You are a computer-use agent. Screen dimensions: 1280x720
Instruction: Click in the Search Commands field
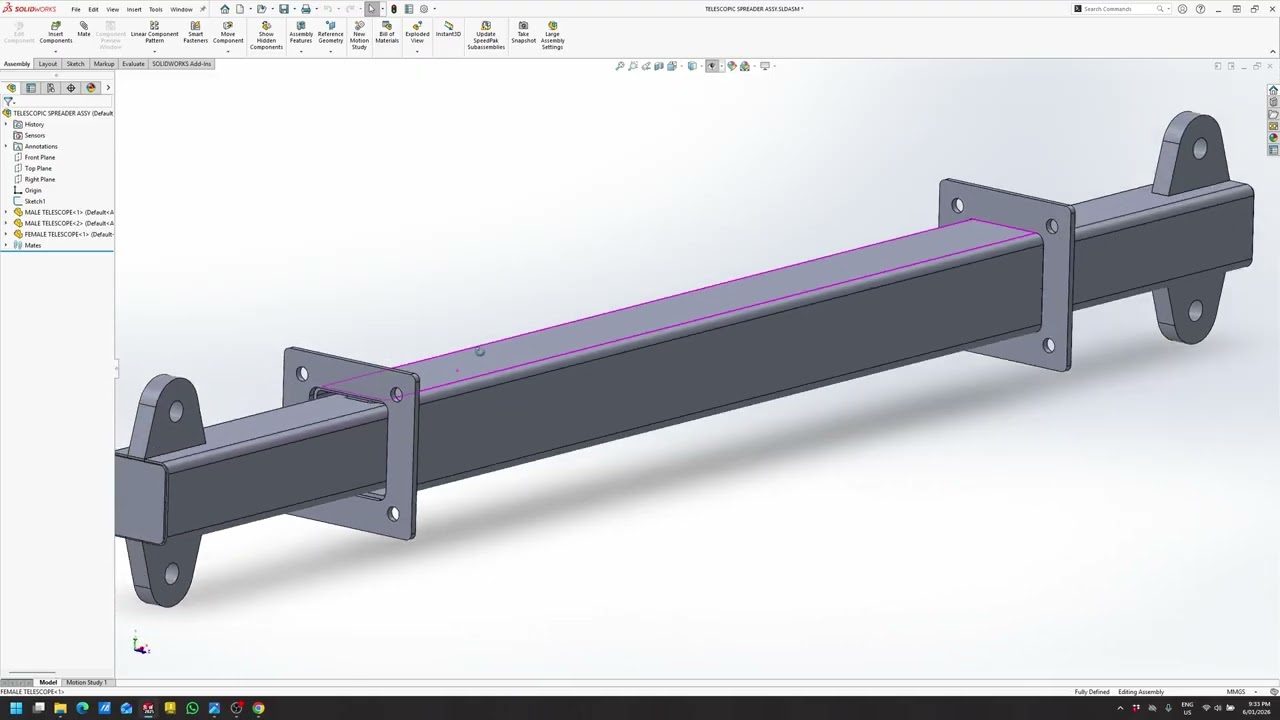1119,9
